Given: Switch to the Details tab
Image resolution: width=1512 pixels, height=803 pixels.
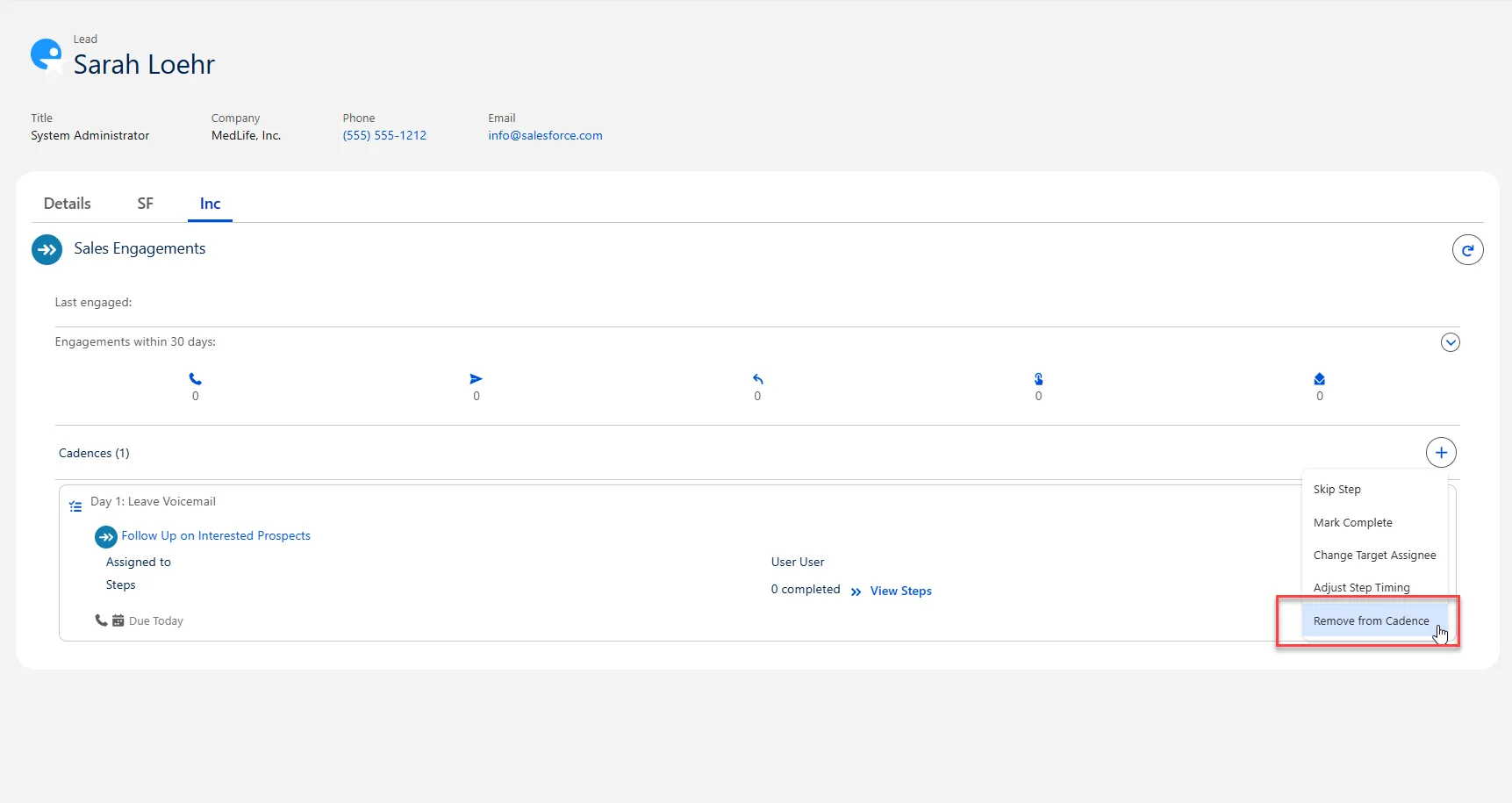Looking at the screenshot, I should click(68, 204).
